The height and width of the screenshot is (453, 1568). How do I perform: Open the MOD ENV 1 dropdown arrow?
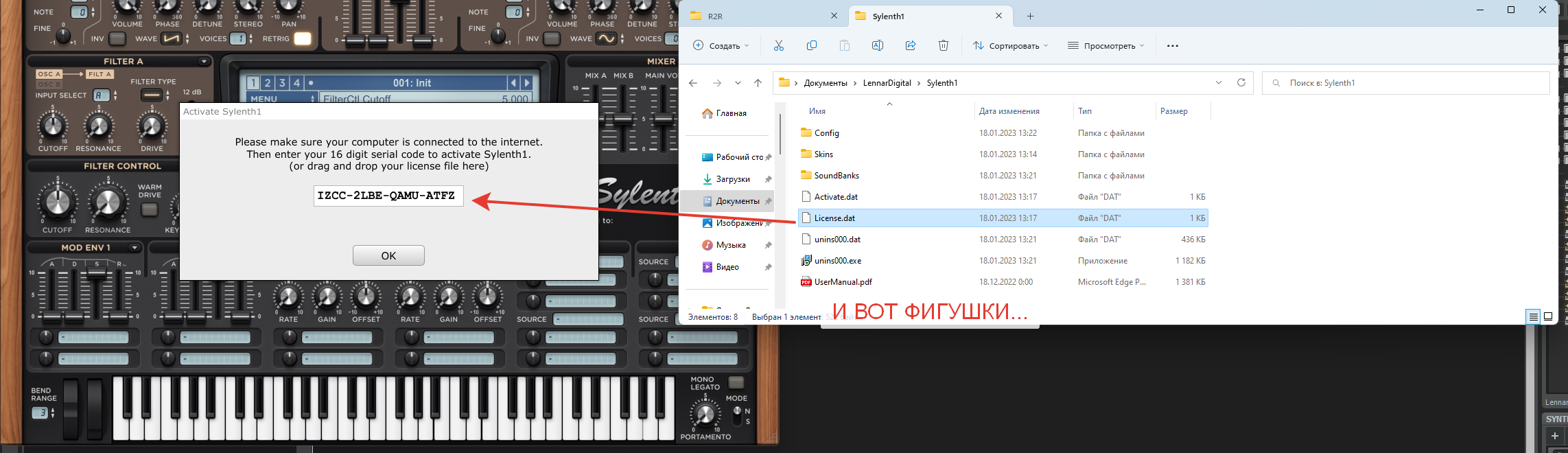(134, 248)
